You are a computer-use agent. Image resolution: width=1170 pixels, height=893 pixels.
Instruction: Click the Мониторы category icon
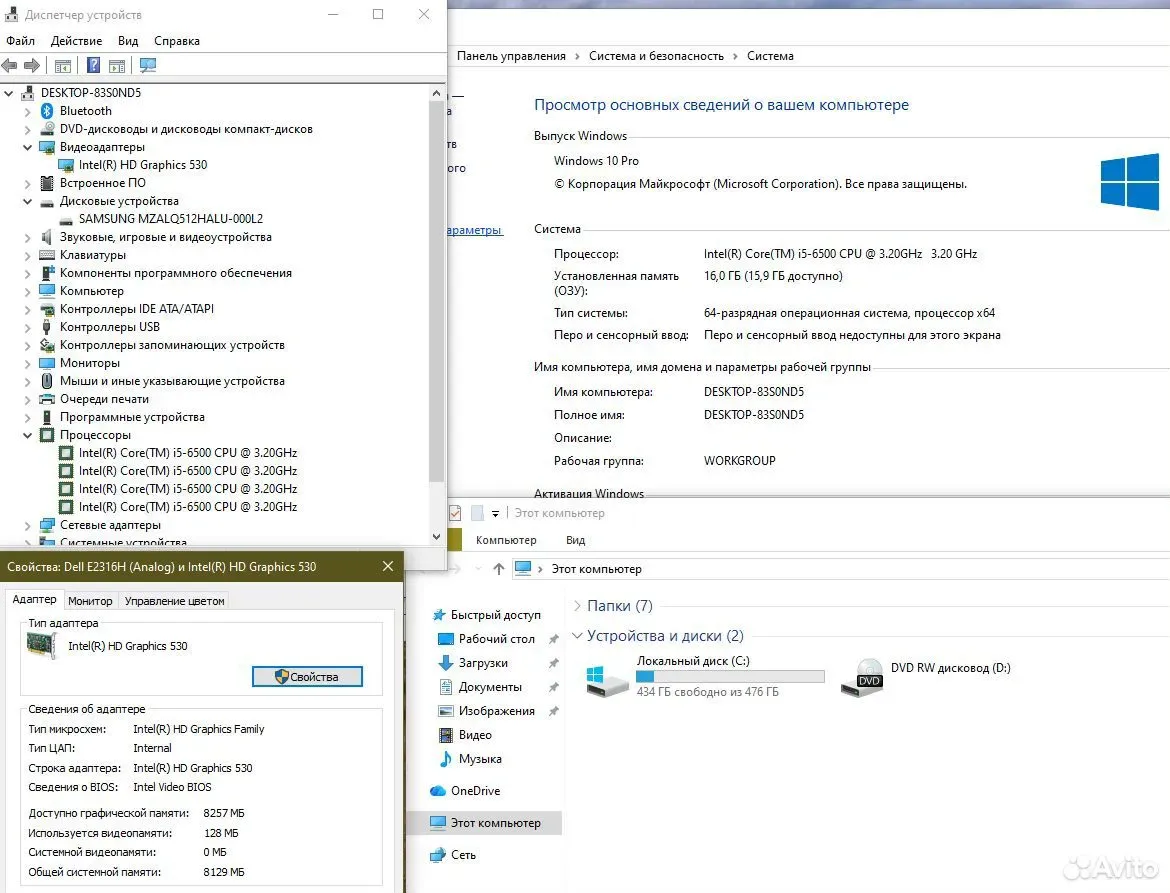click(x=47, y=363)
